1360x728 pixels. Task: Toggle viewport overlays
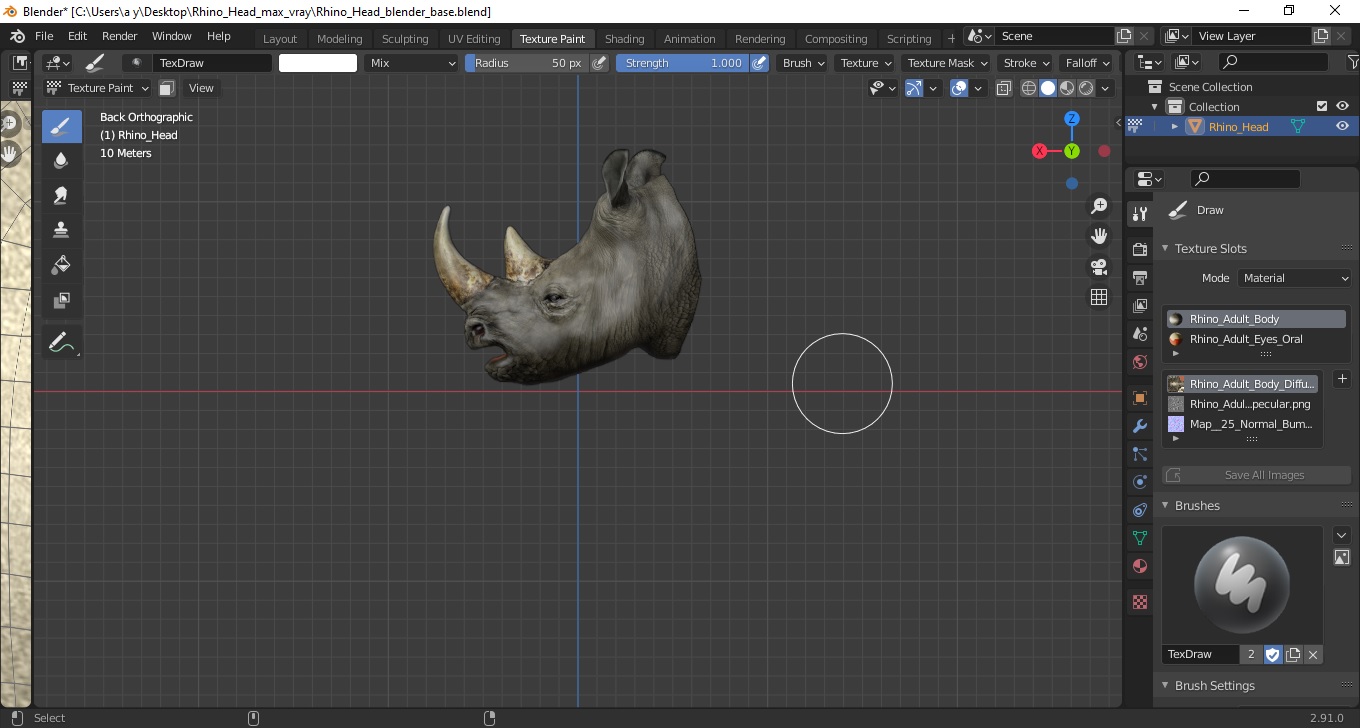(959, 88)
